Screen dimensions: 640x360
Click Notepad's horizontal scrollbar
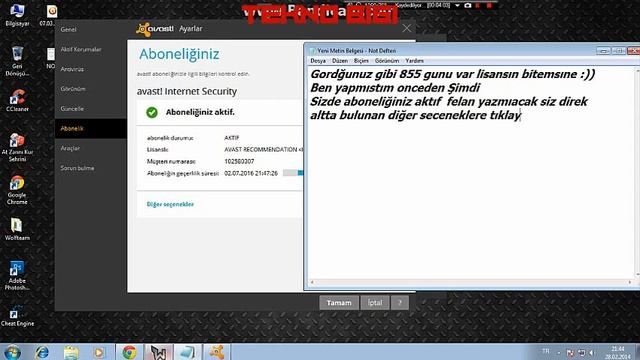pyautogui.click(x=470, y=282)
